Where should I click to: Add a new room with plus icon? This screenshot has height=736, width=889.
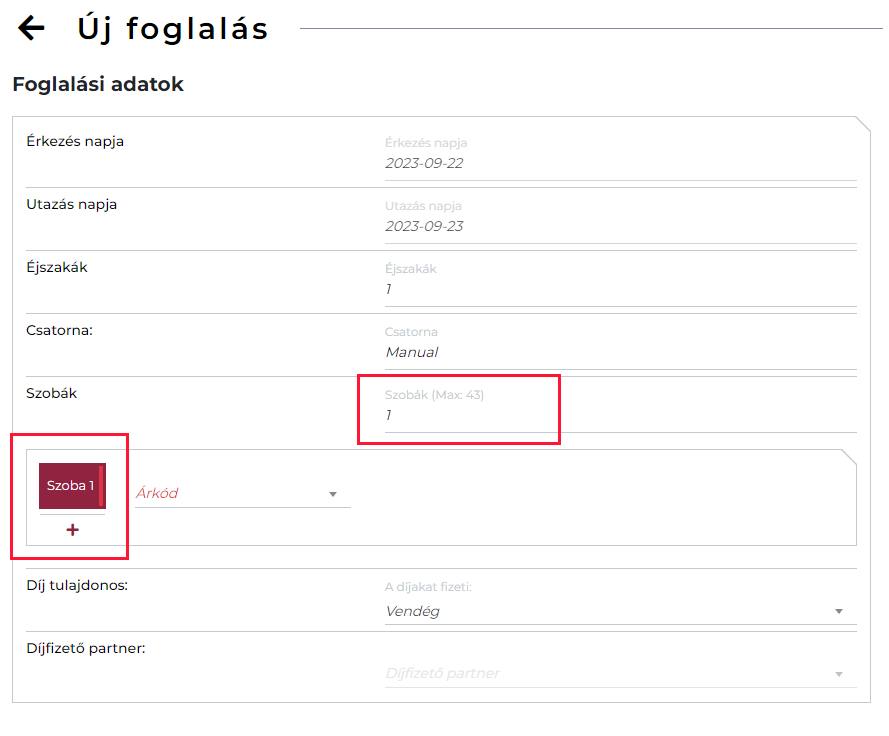[72, 530]
